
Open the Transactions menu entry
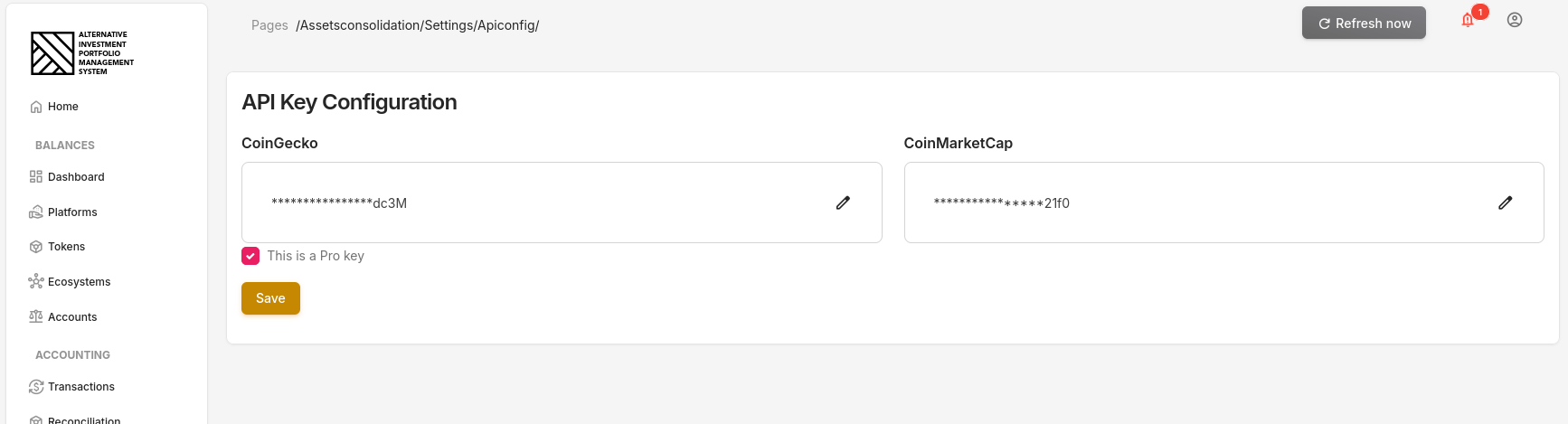tap(81, 387)
